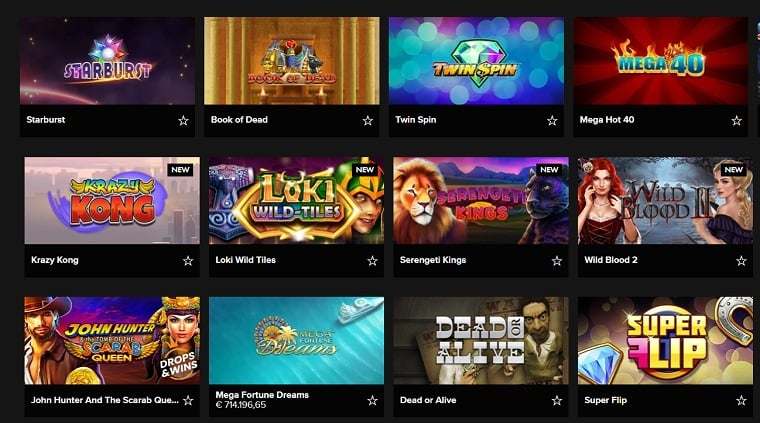Add Dead or Alive to favorites
The width and height of the screenshot is (760, 423).
557,400
